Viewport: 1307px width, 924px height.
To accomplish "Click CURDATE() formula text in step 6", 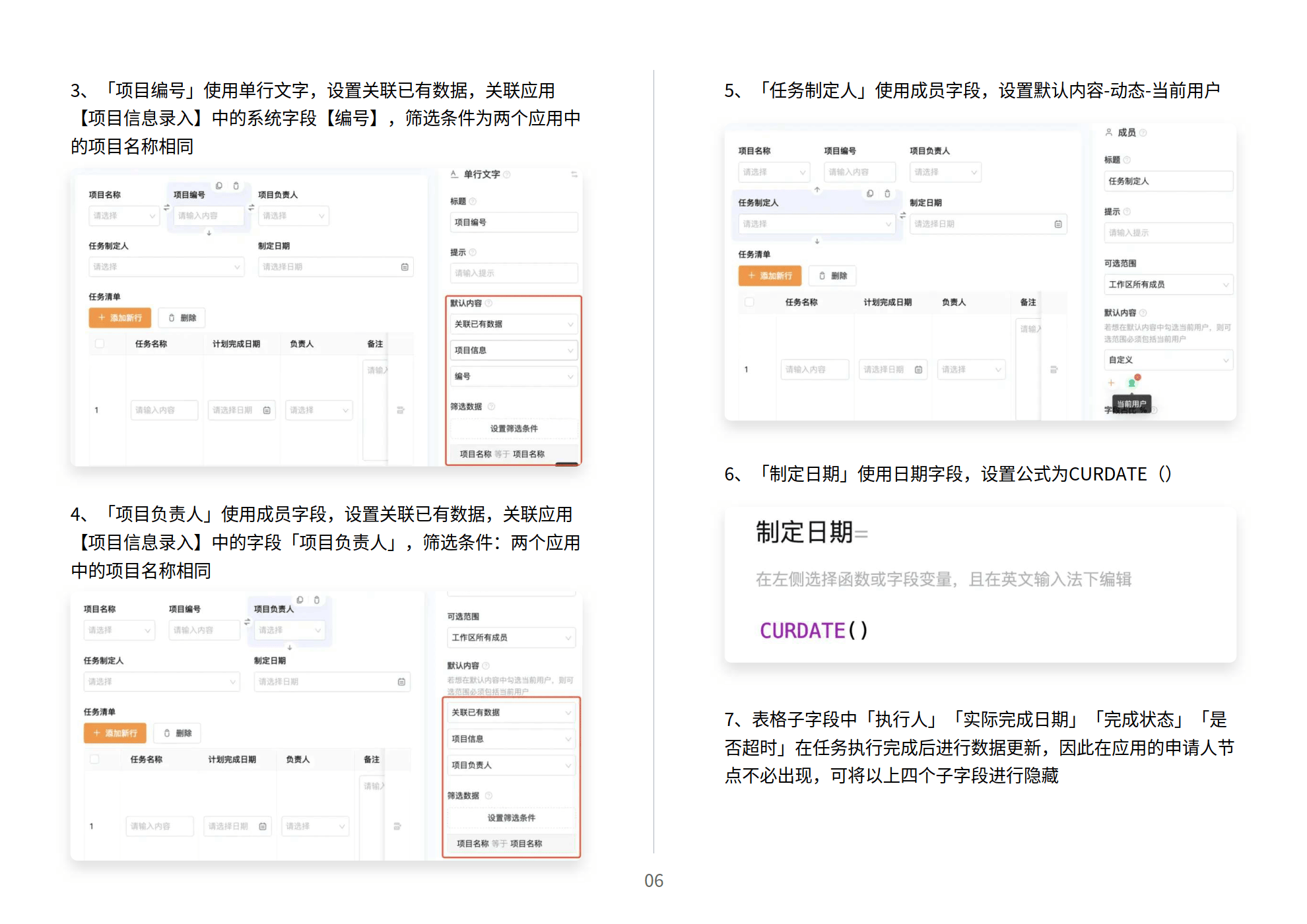I will point(813,631).
